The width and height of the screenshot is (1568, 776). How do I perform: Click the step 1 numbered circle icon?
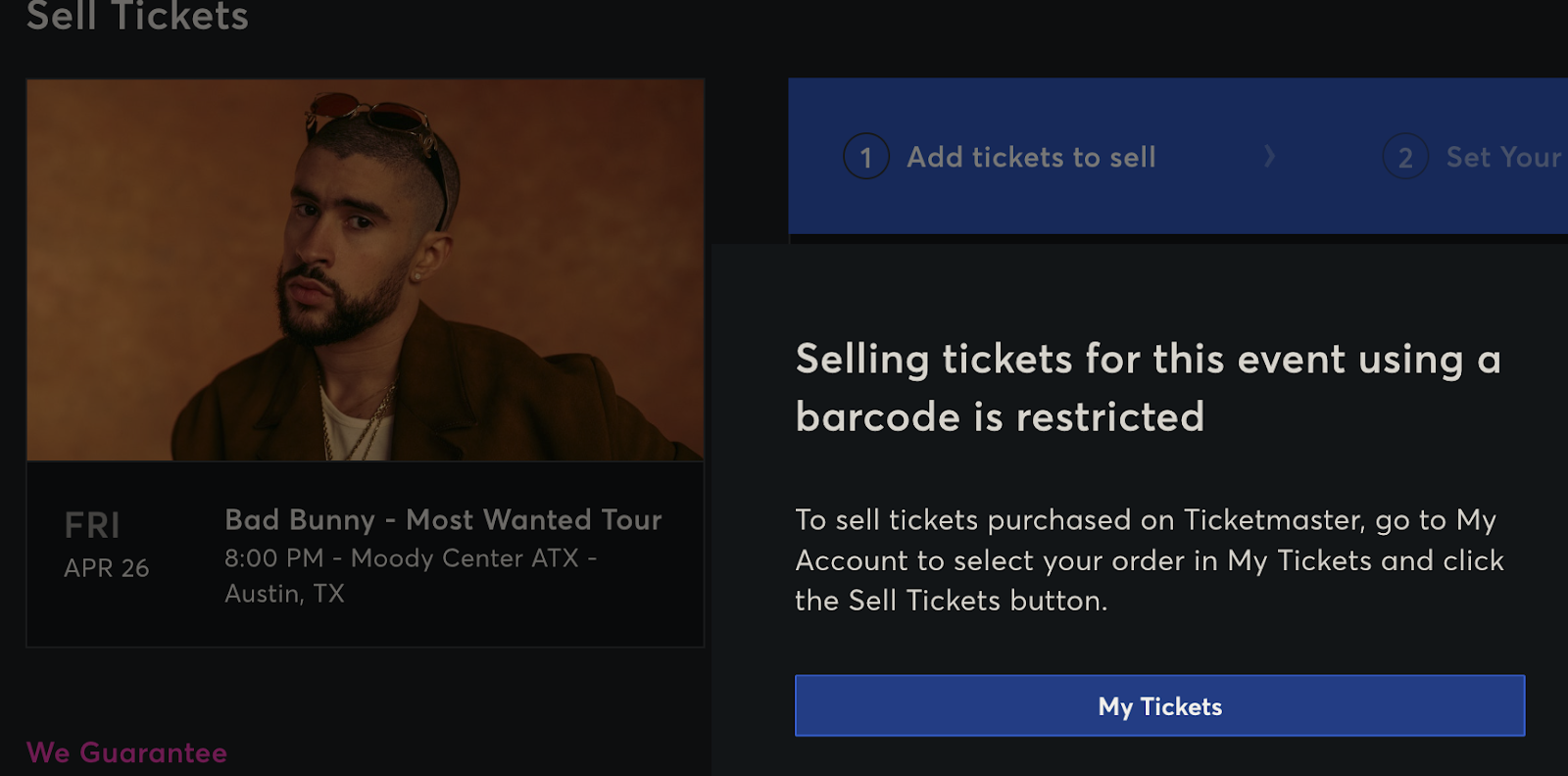(x=866, y=157)
